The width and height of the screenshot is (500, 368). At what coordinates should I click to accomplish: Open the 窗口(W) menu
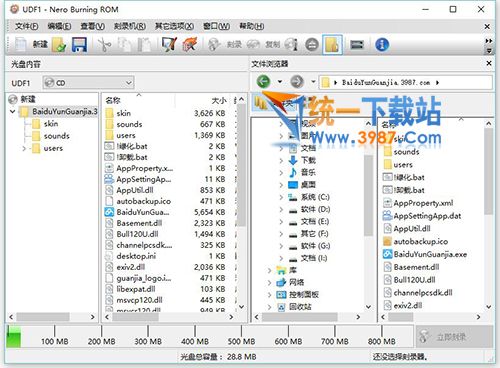(216, 26)
